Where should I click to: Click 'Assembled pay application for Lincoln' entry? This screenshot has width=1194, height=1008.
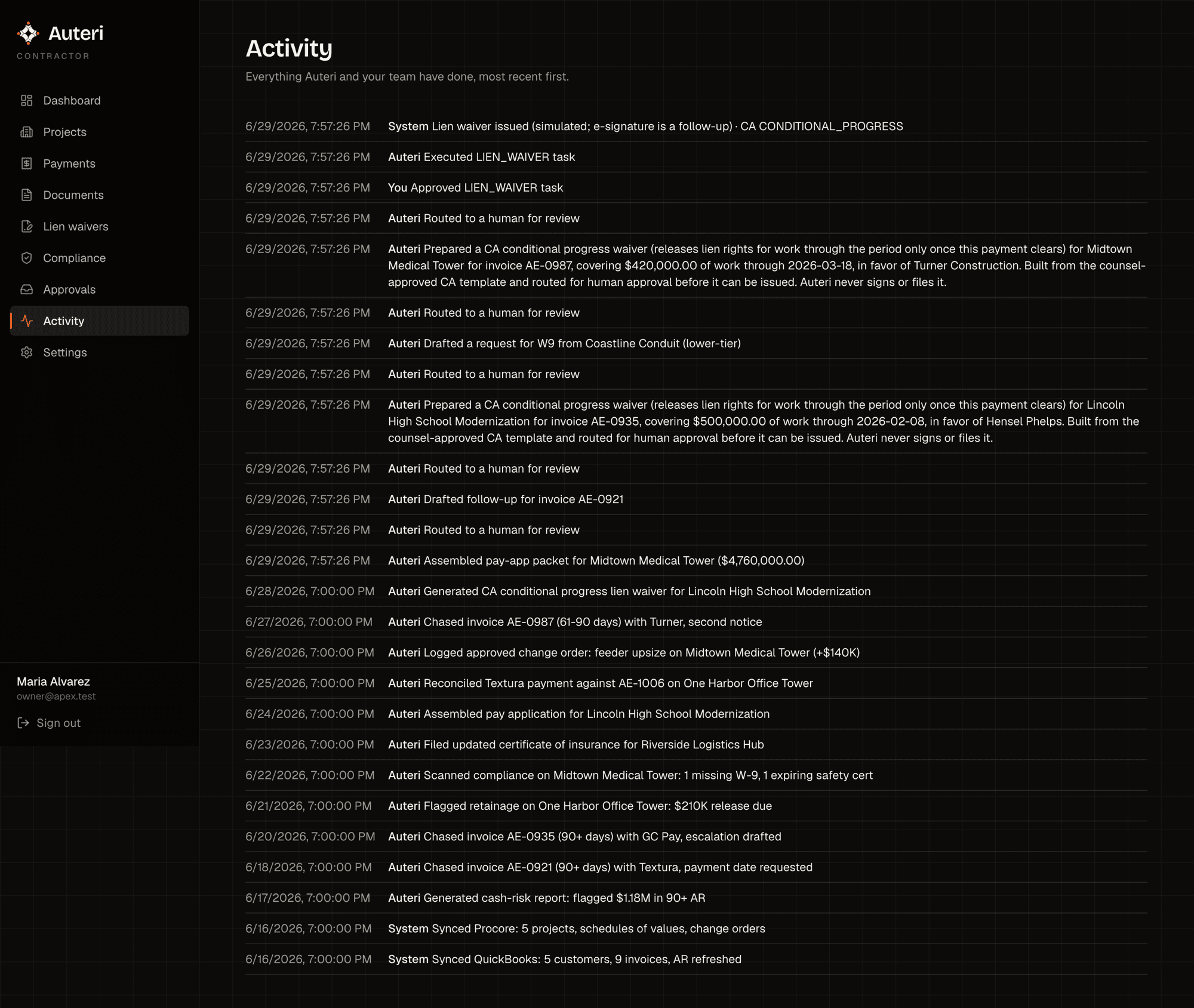[696, 714]
